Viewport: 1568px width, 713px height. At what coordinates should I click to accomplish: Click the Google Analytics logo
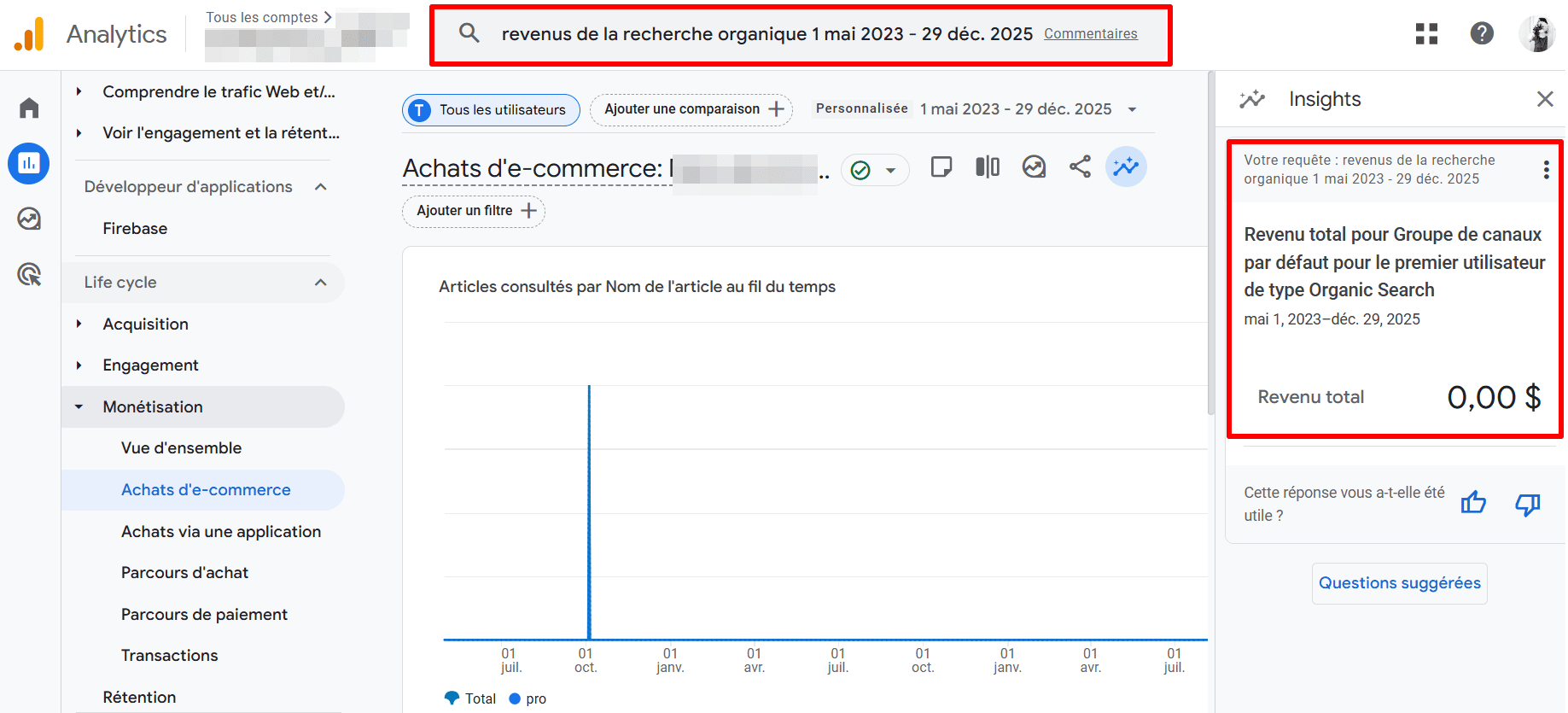(x=29, y=34)
